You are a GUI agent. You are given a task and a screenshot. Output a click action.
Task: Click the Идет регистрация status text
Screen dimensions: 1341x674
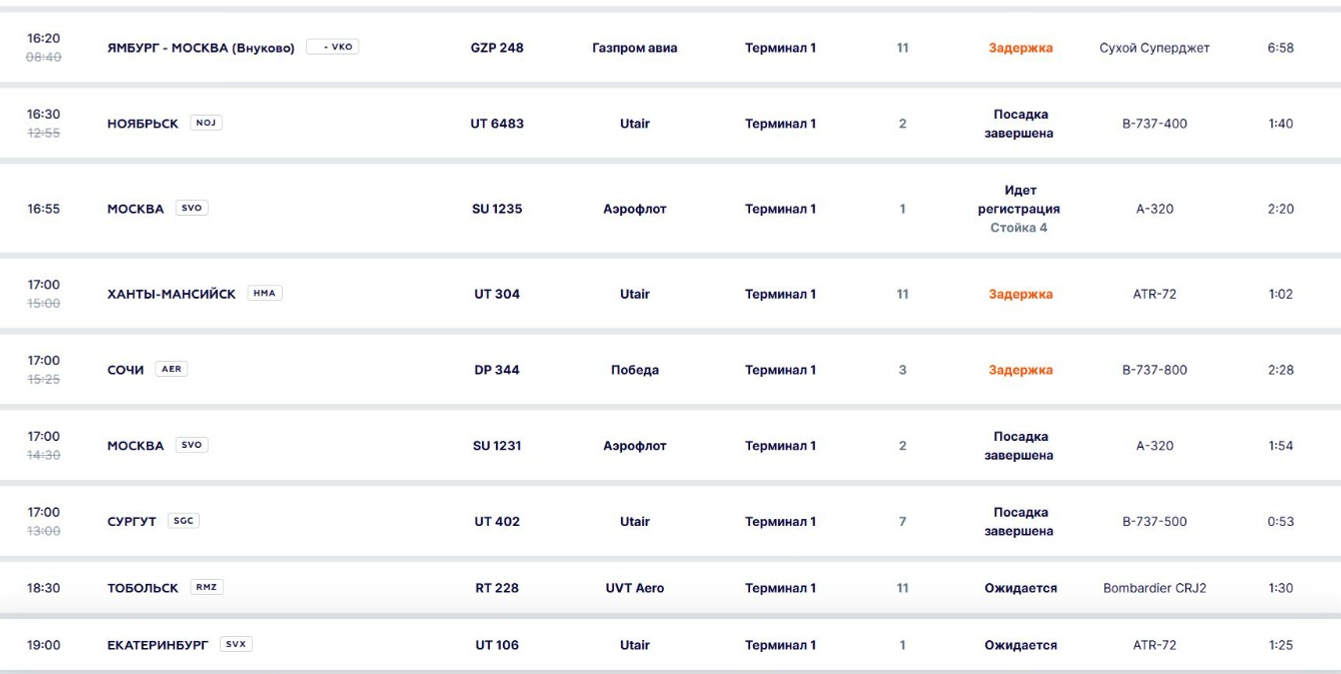click(x=1019, y=200)
